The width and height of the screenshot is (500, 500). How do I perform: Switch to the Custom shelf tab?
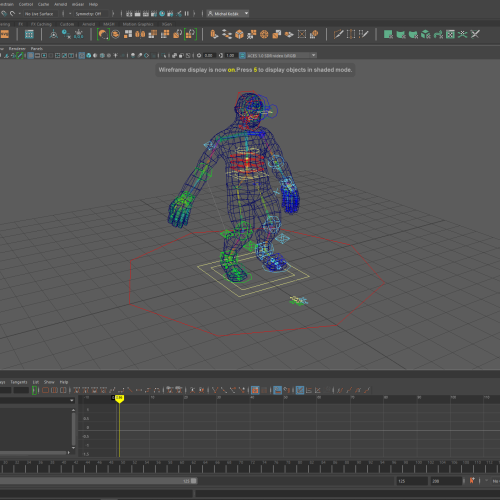[67, 24]
